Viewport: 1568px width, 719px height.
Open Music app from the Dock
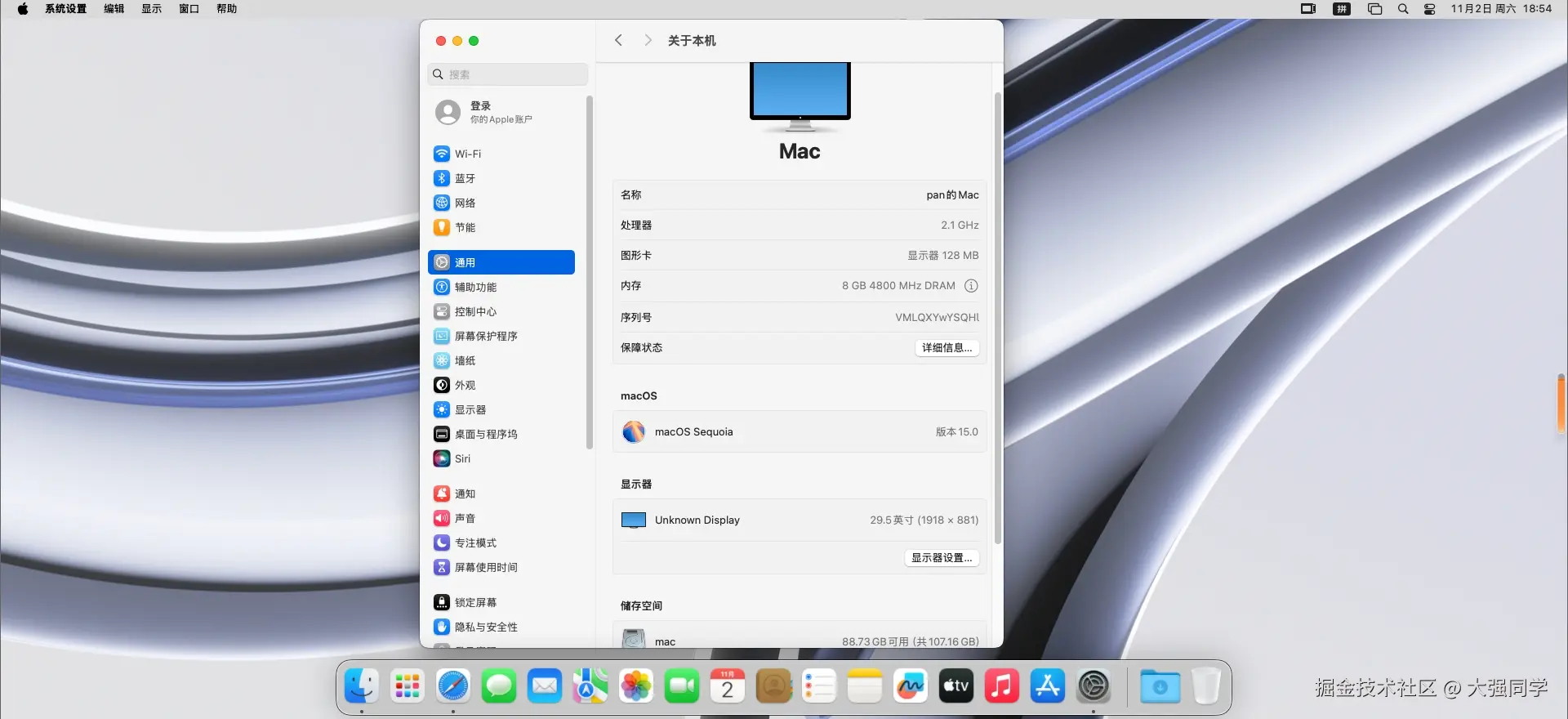coord(1002,686)
